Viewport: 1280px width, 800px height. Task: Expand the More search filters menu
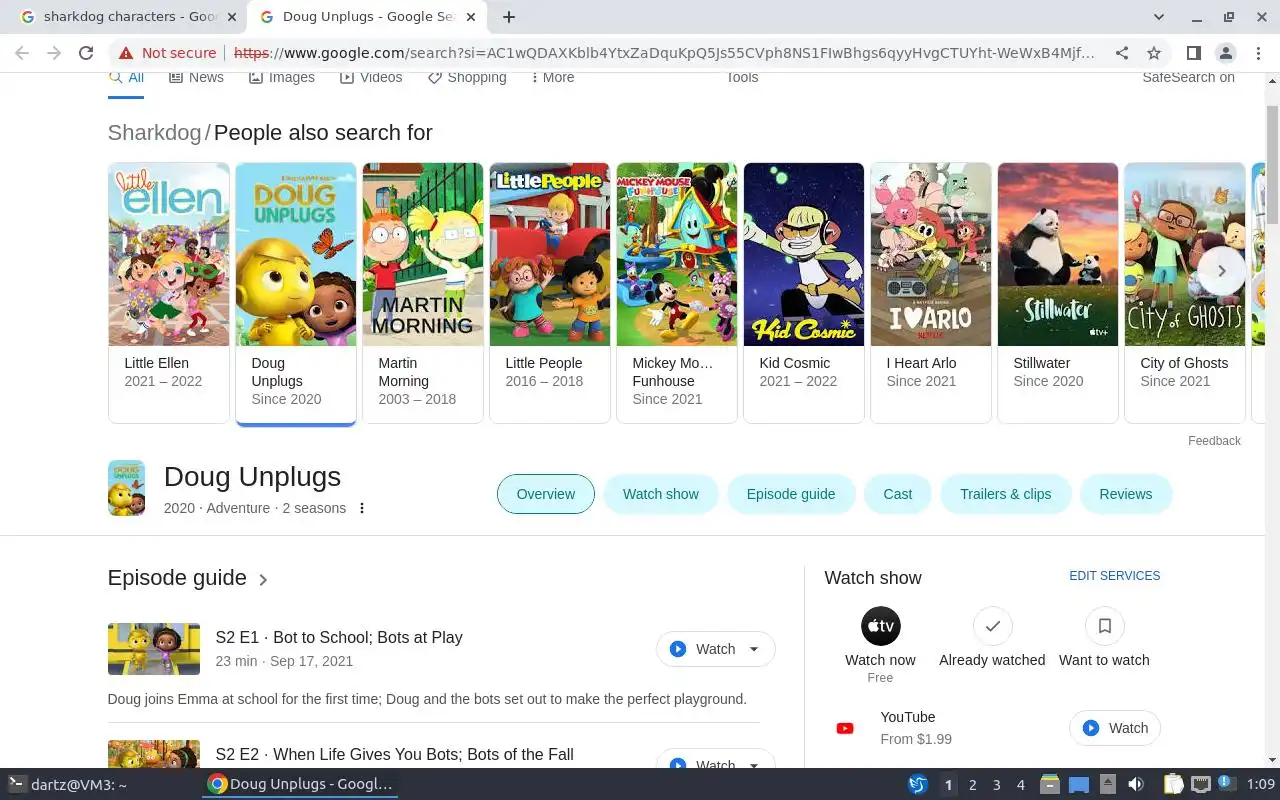click(552, 78)
